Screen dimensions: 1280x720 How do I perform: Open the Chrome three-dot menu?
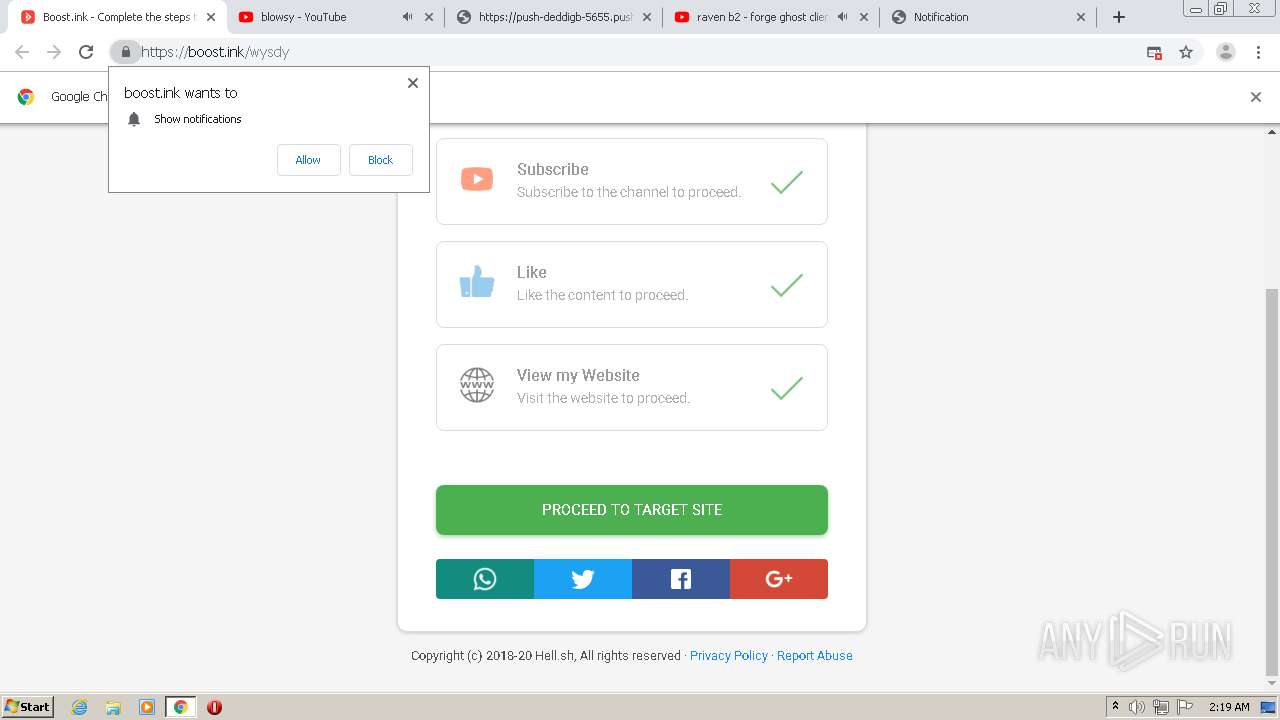click(x=1258, y=52)
